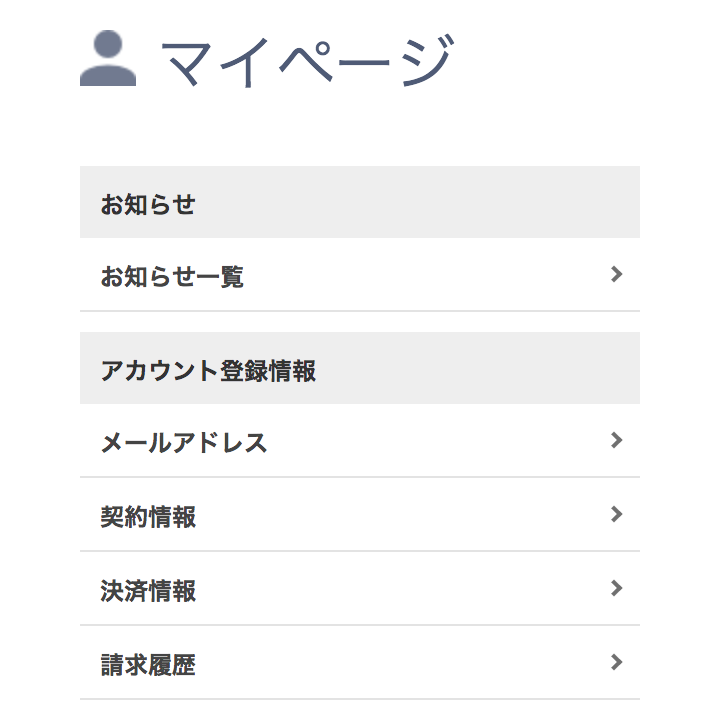Click the empty area of the 請求履歴 row
The image size is (712, 716).
[x=402, y=663]
